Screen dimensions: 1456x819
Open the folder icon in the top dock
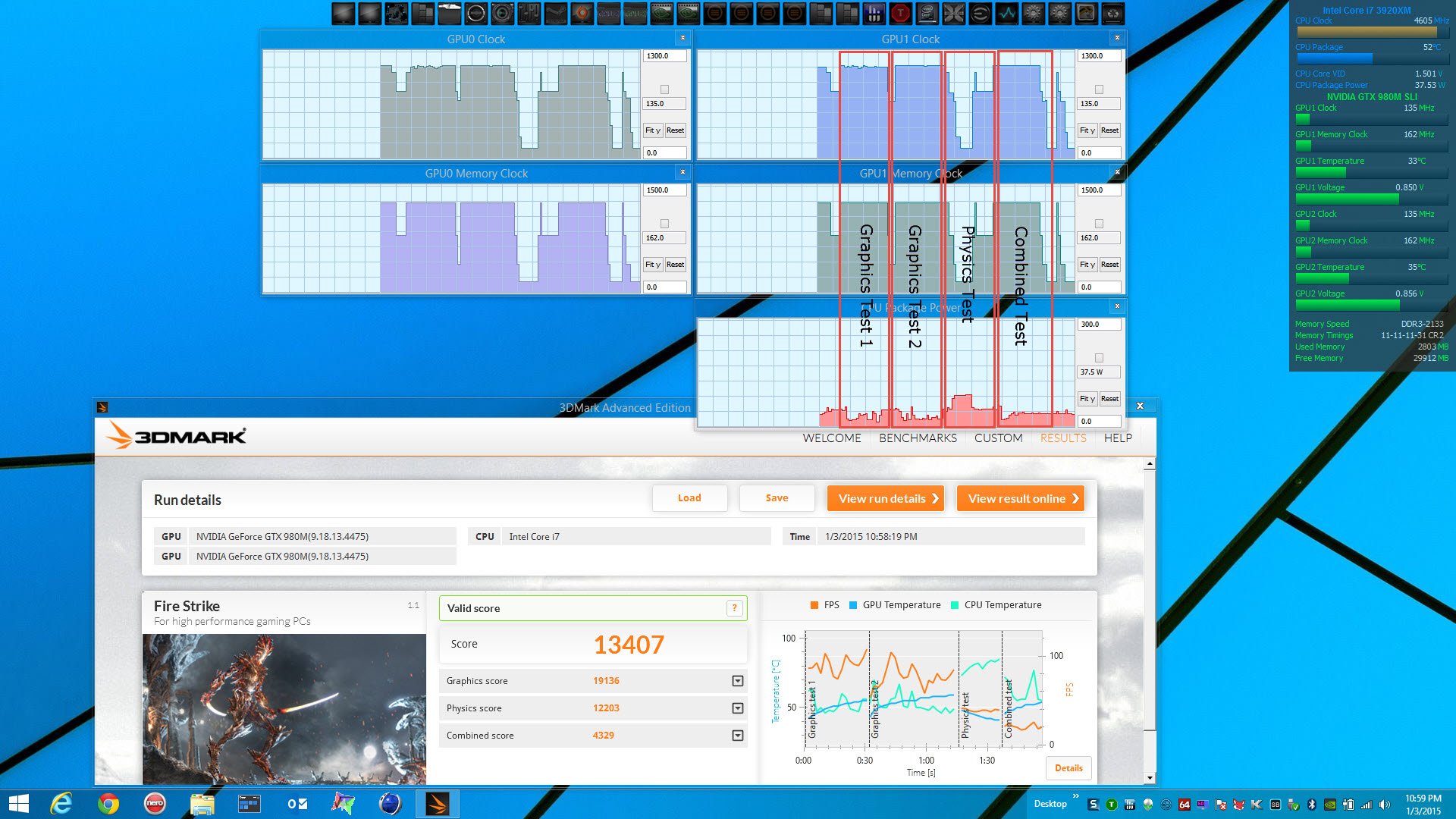click(x=449, y=13)
